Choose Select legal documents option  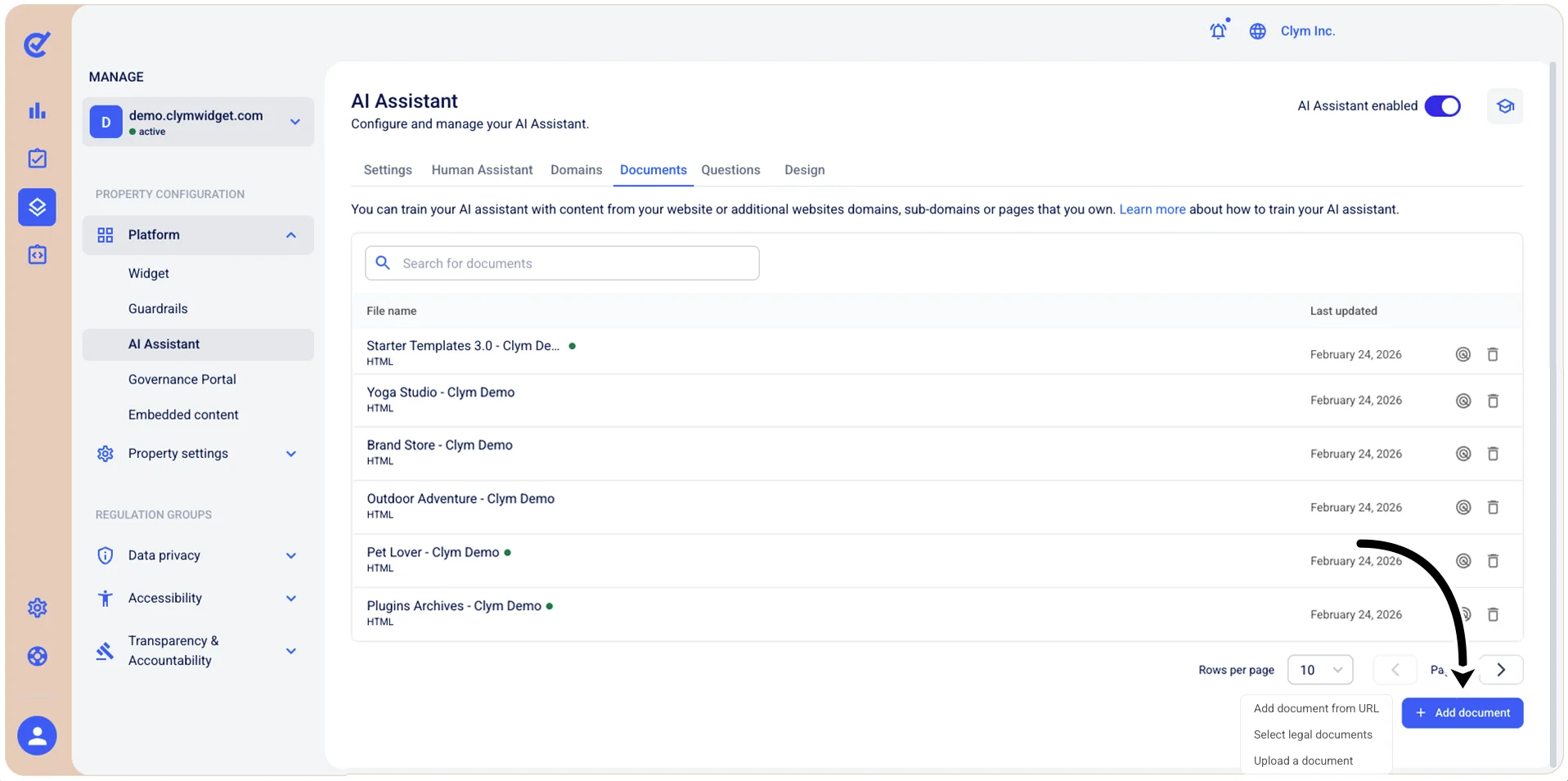coord(1313,734)
